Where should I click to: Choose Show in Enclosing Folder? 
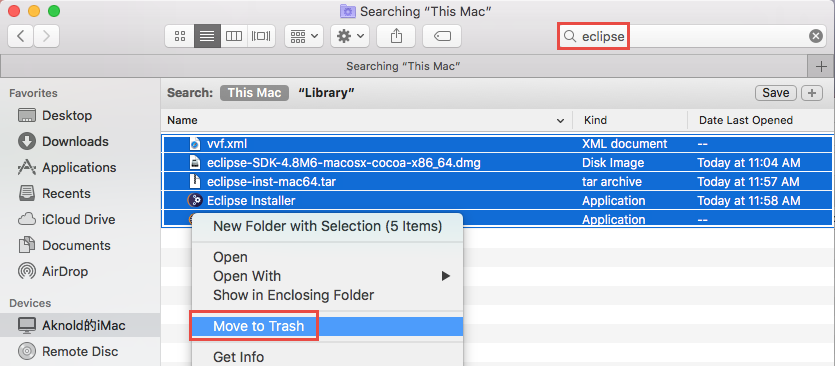coord(328,295)
